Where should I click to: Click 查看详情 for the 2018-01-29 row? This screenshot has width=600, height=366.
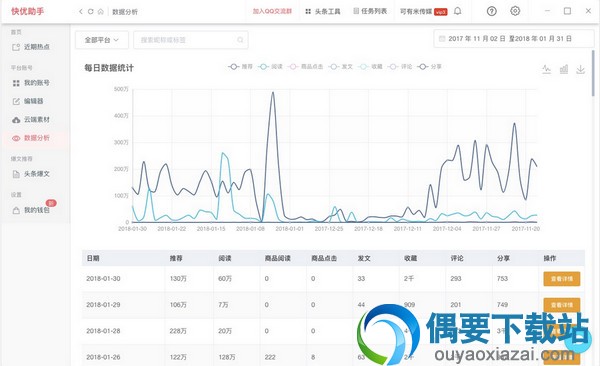pyautogui.click(x=562, y=305)
